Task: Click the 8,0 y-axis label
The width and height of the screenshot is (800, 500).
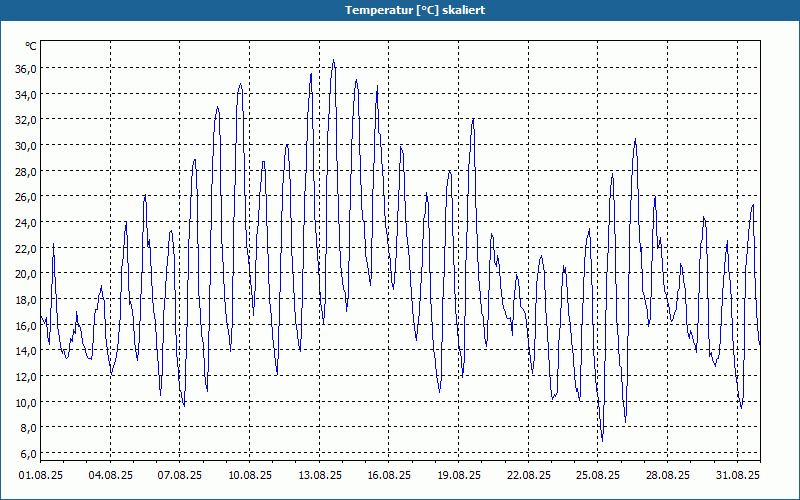Action: 28,428
